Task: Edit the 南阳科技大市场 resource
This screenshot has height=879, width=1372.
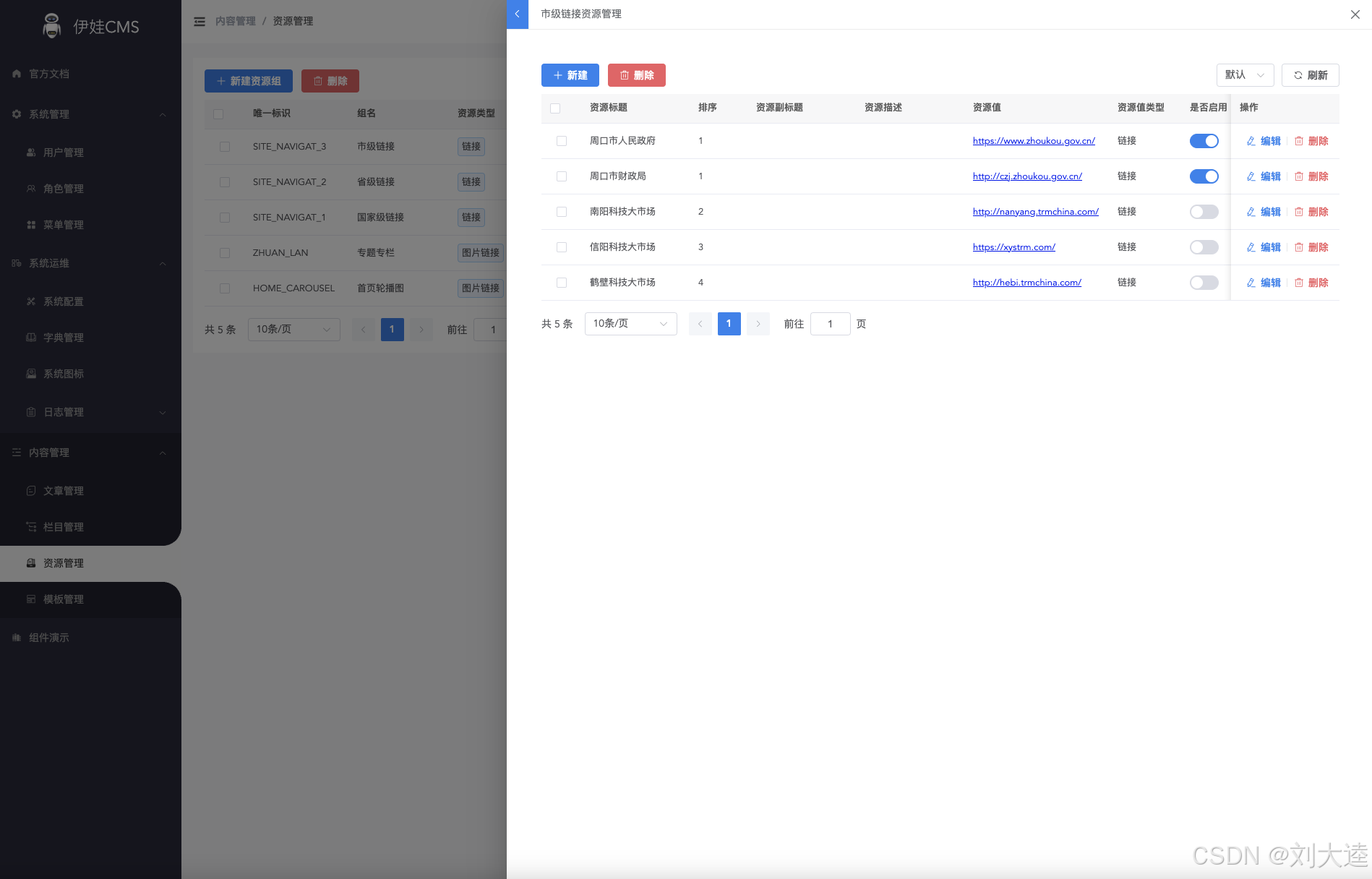Action: 1264,212
